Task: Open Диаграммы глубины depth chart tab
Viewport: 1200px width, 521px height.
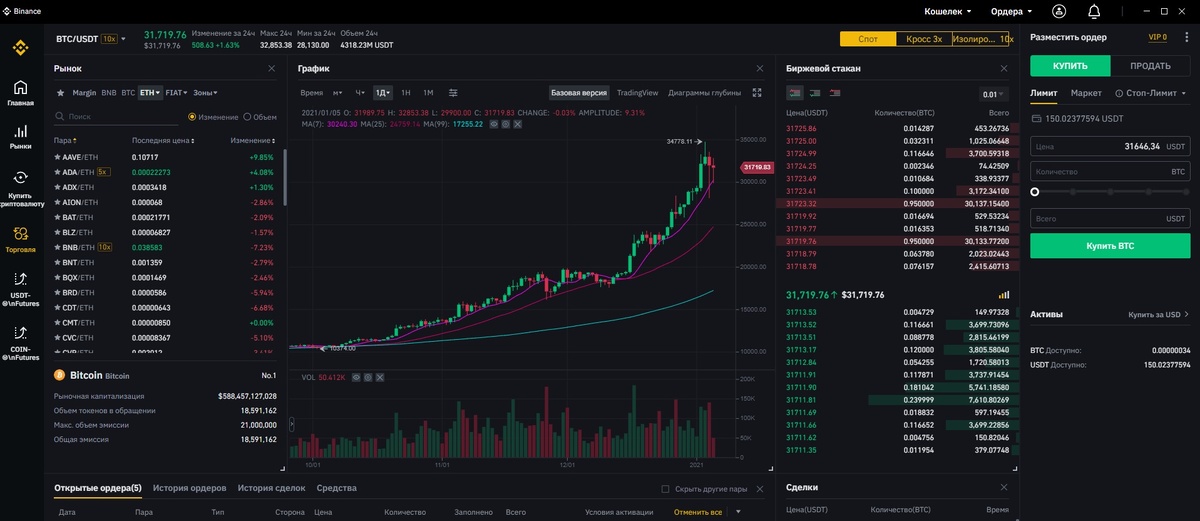Action: point(705,92)
